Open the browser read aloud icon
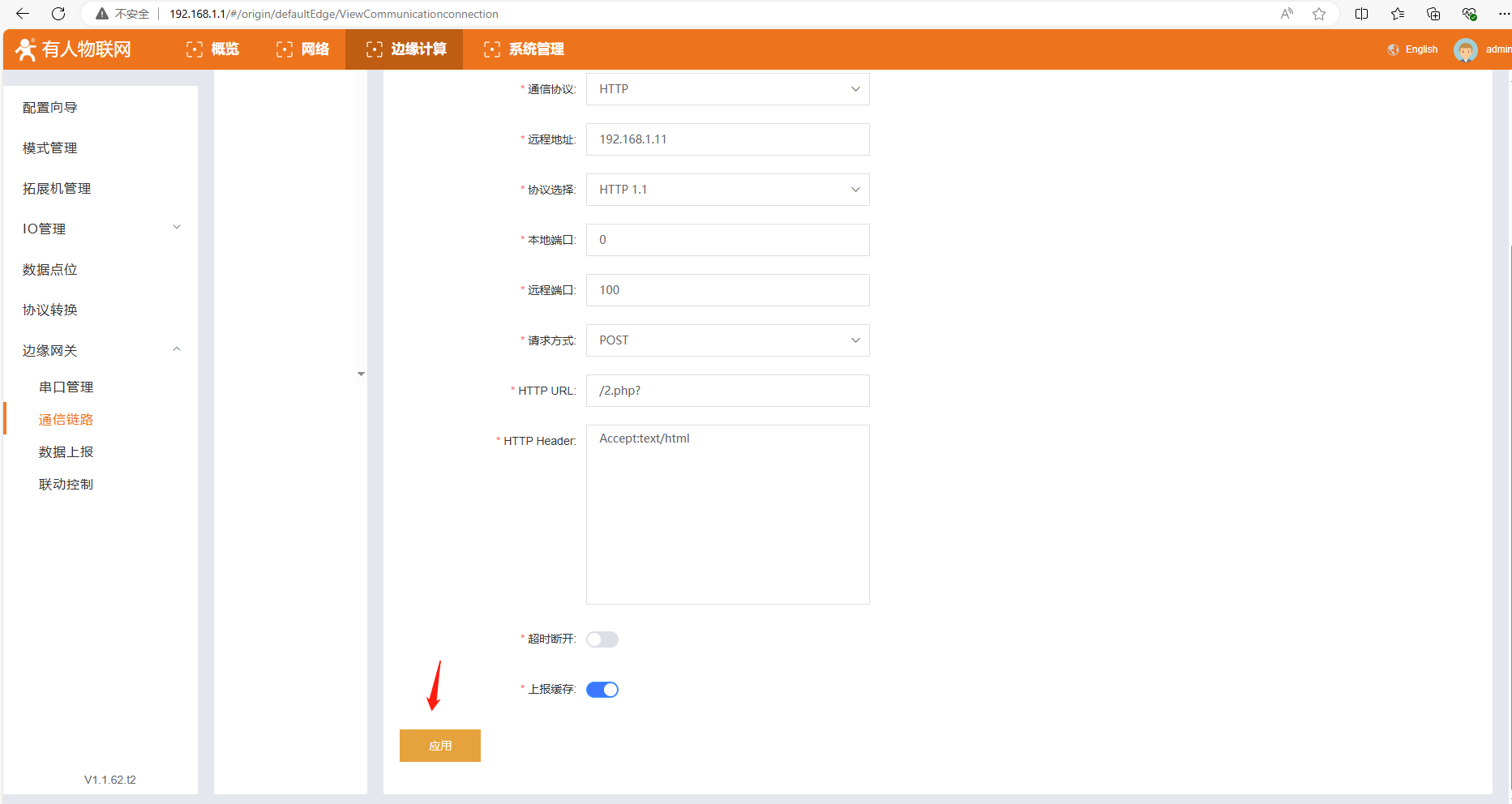The image size is (1512, 804). tap(1287, 14)
